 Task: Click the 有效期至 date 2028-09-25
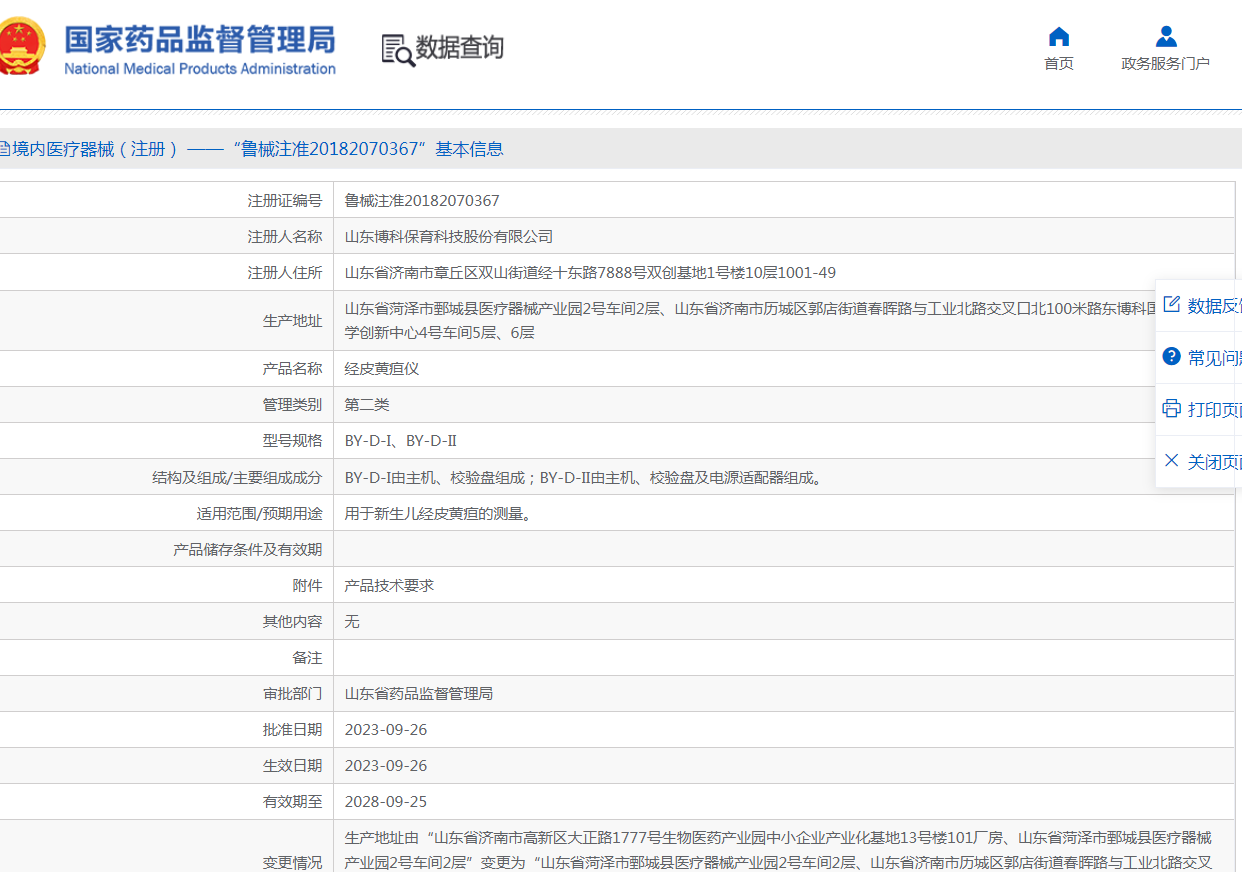click(x=386, y=802)
